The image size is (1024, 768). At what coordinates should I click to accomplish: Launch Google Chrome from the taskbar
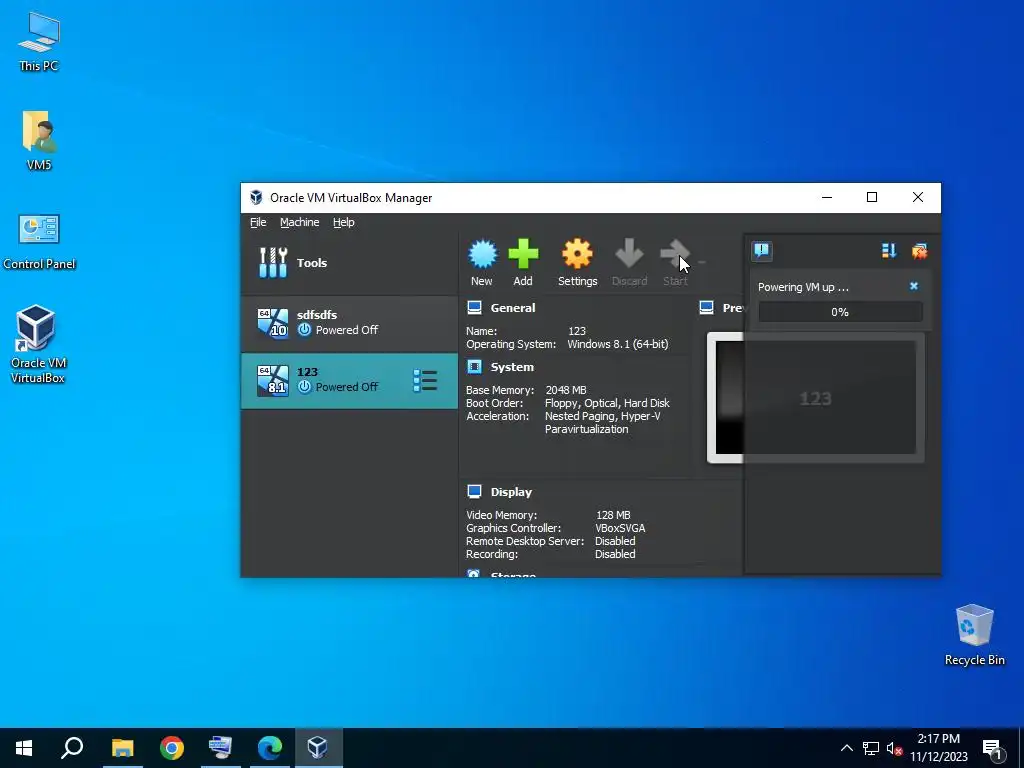(x=172, y=748)
